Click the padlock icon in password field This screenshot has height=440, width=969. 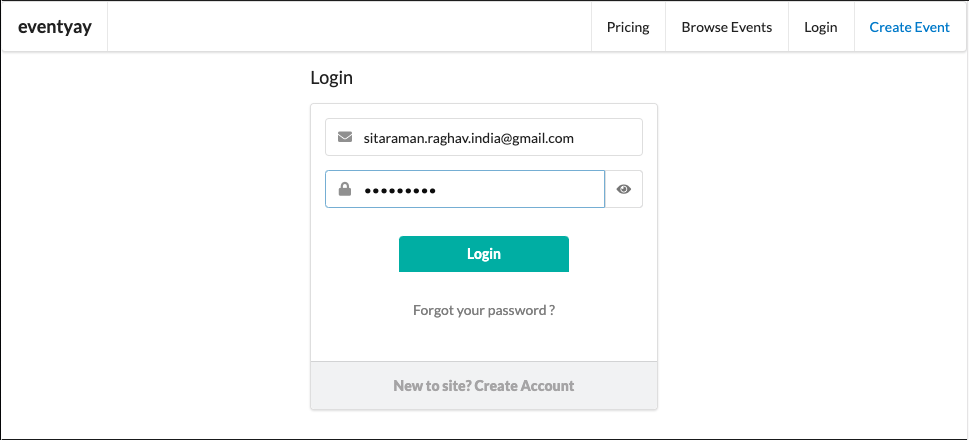[x=345, y=189]
